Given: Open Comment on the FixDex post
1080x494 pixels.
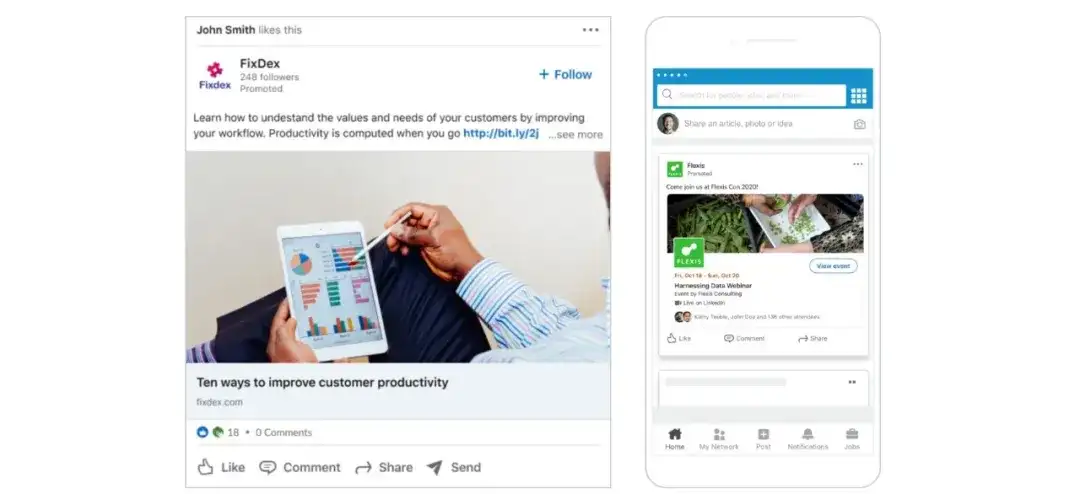Looking at the screenshot, I should click(x=300, y=467).
